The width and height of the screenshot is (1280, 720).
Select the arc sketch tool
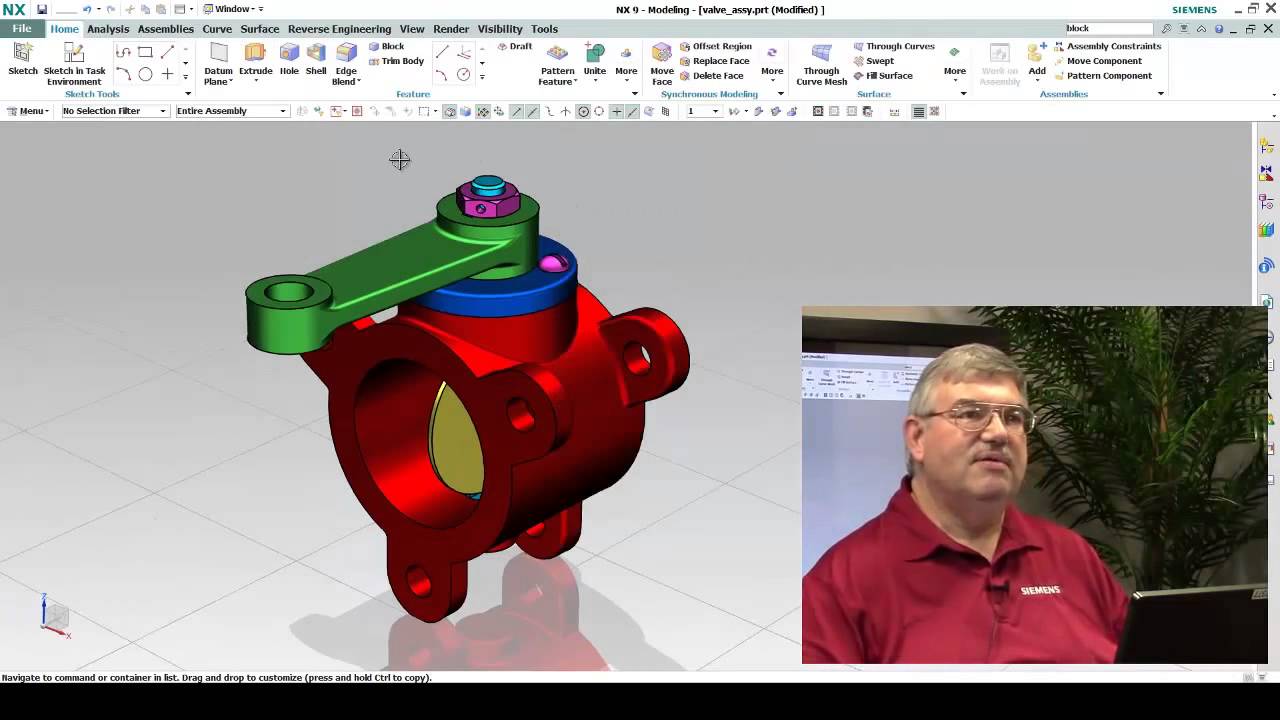tap(123, 74)
